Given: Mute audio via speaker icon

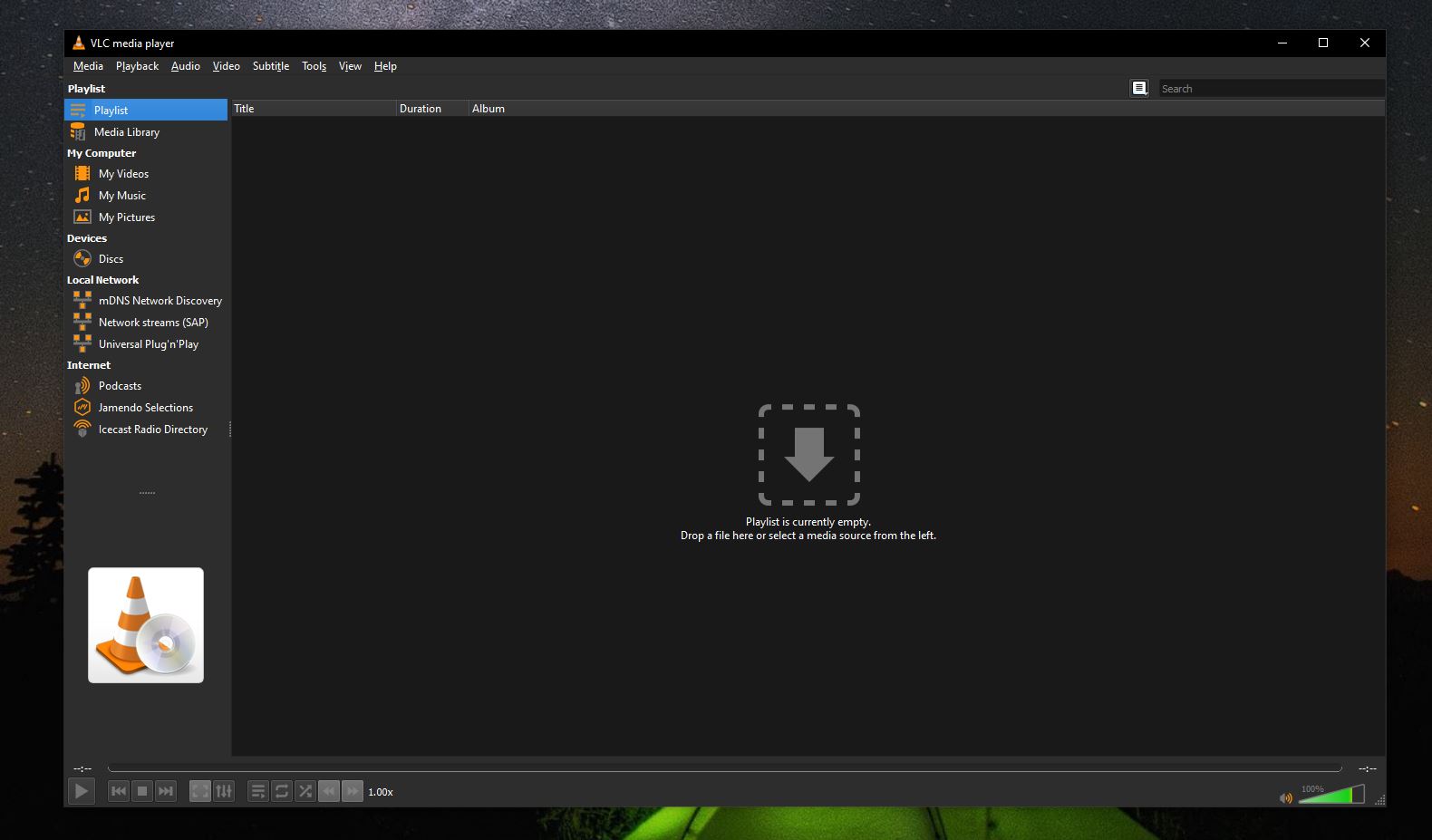Looking at the screenshot, I should click(x=1285, y=797).
